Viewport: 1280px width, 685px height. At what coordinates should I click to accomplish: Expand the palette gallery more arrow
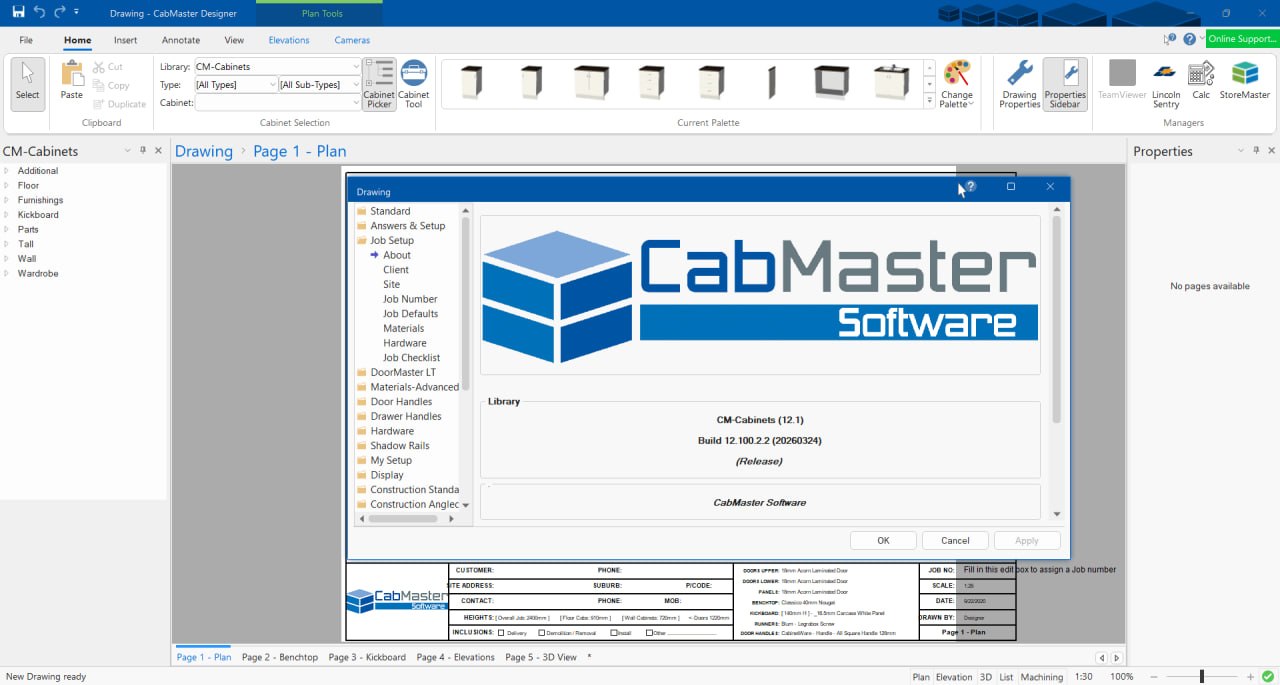point(930,100)
